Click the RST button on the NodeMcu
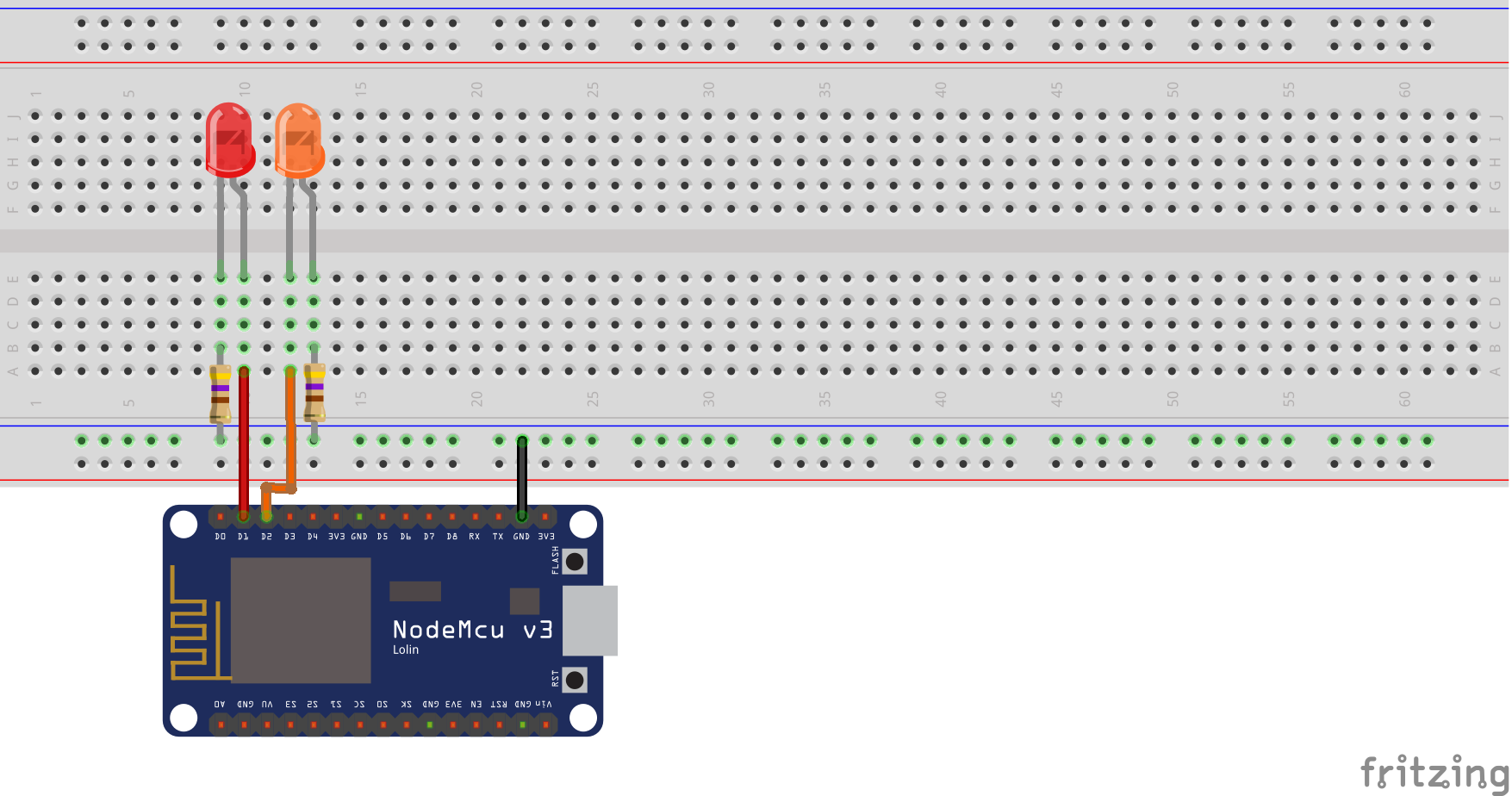Viewport: 1512px width, 796px height. [575, 680]
